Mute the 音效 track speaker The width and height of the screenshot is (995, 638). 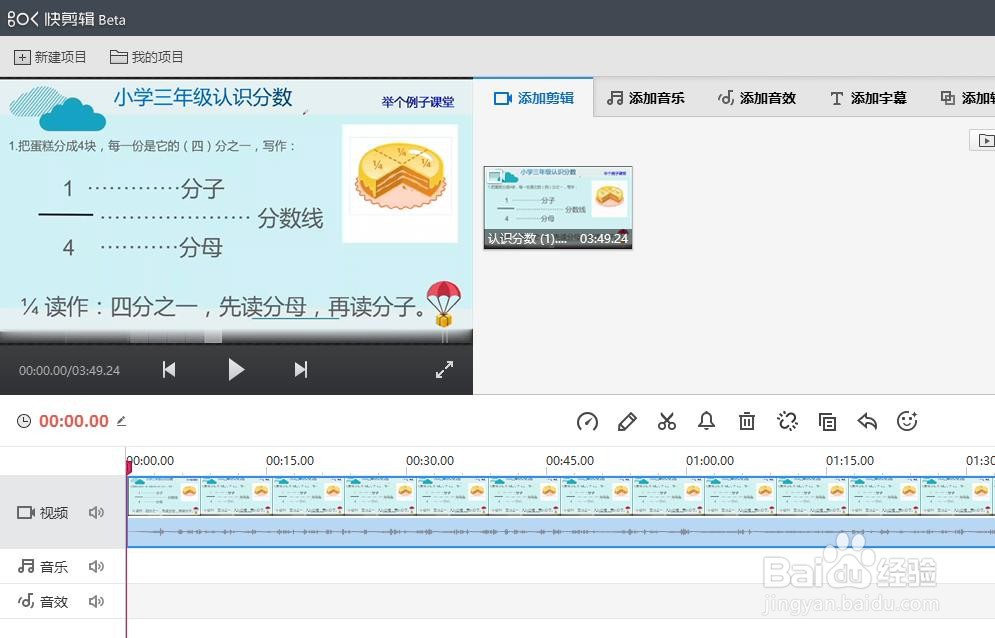[96, 601]
